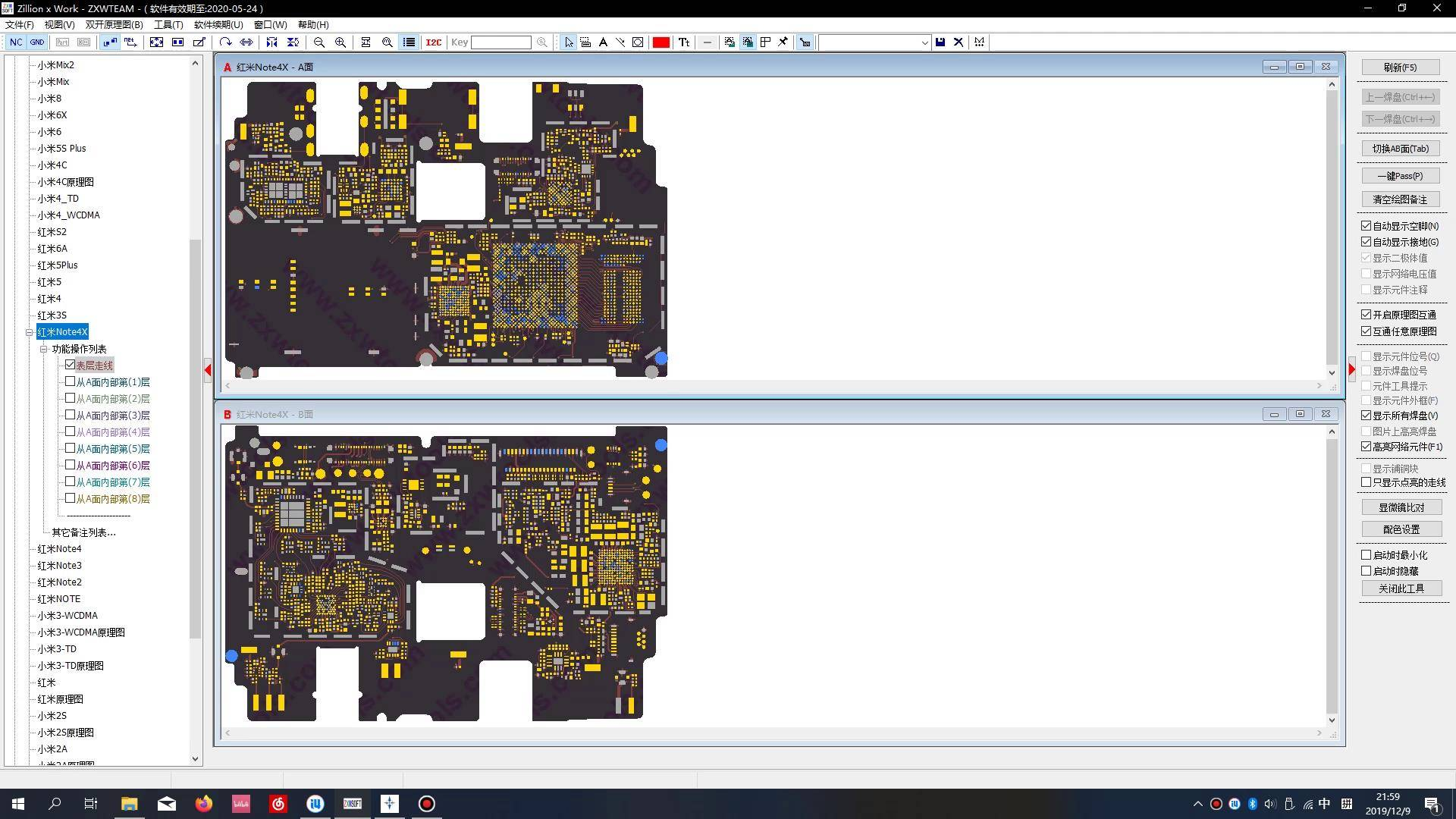The image size is (1456, 819).
Task: Click the horizontal flip arrows icon
Action: (246, 42)
